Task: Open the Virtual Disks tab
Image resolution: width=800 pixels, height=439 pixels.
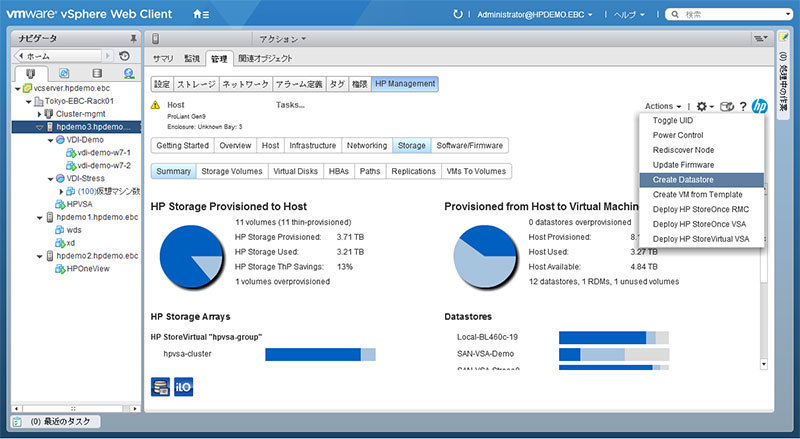Action: [295, 172]
